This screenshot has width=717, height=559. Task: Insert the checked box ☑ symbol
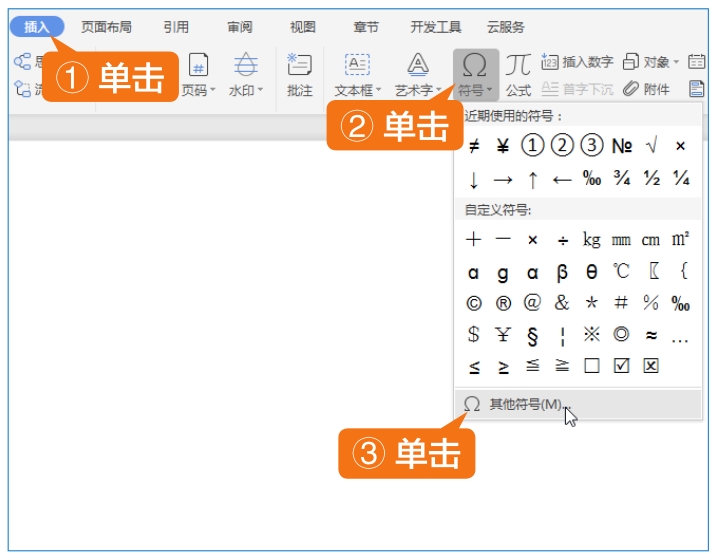pyautogui.click(x=621, y=366)
